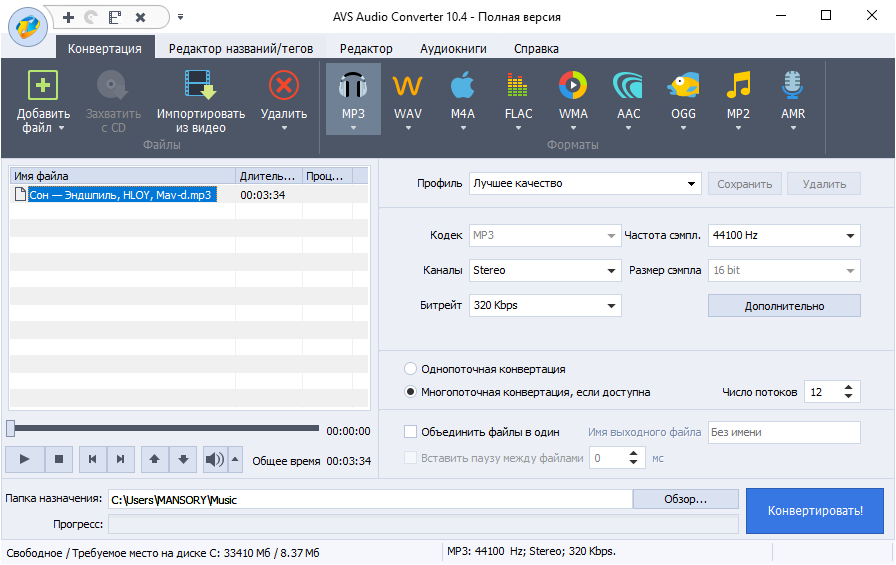The width and height of the screenshot is (896, 565).
Task: Open the Редактор tab
Action: coord(366,49)
